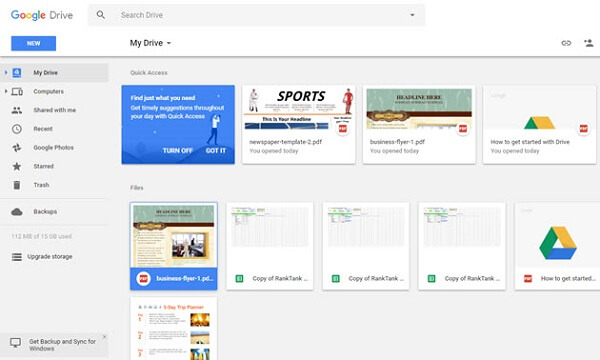Screen dimensions: 600x360
Task: Open business-flyer-1.pdf Quick Access thumbnail
Action: point(419,109)
